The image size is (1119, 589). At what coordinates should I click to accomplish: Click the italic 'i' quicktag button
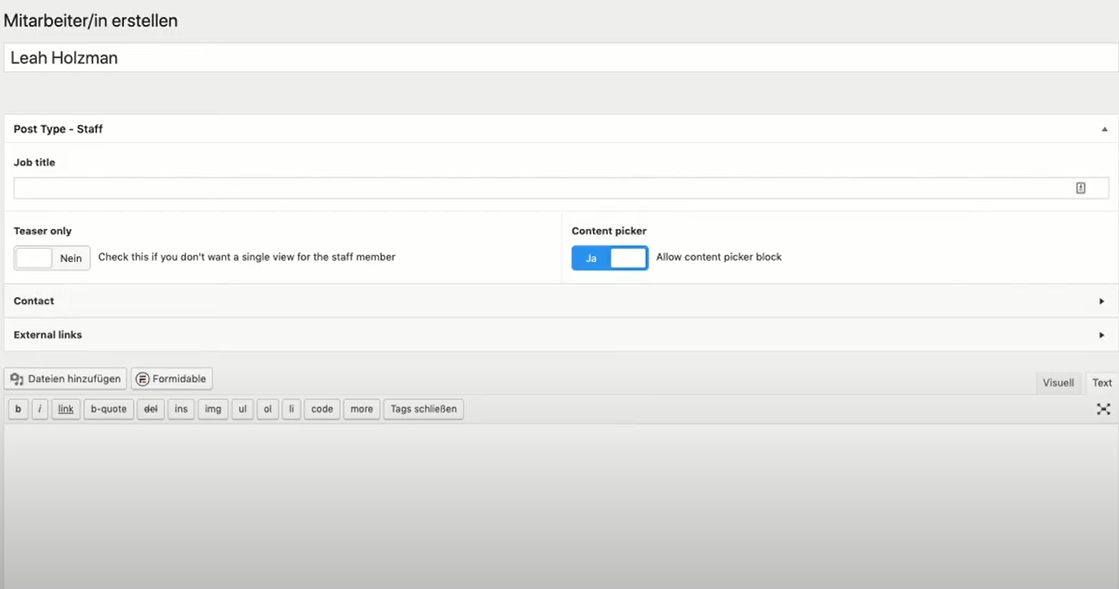[40, 409]
